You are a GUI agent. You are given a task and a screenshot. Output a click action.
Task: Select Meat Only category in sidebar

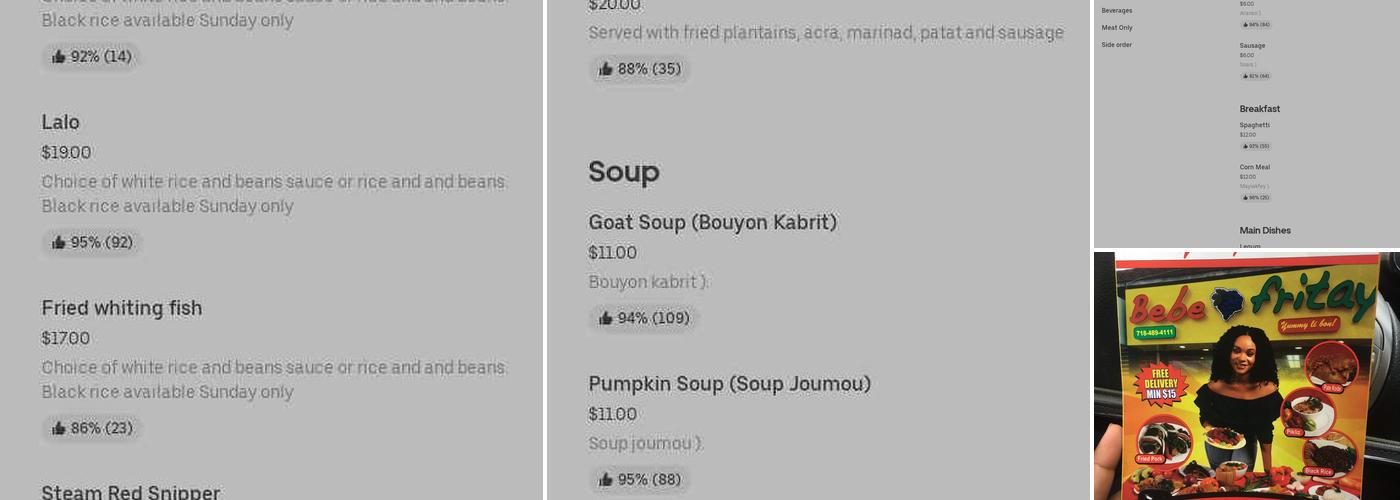click(x=1117, y=27)
